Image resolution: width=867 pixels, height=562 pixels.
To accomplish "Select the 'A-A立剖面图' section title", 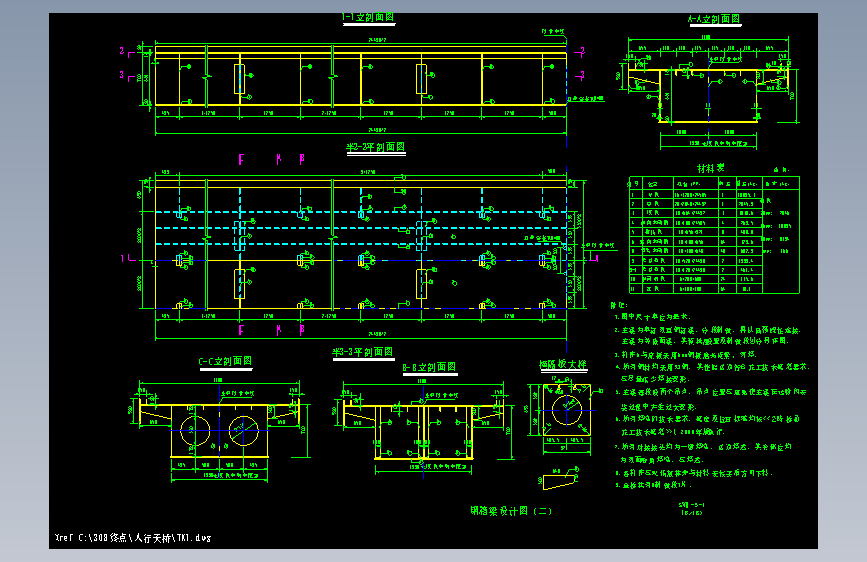I will (x=714, y=19).
